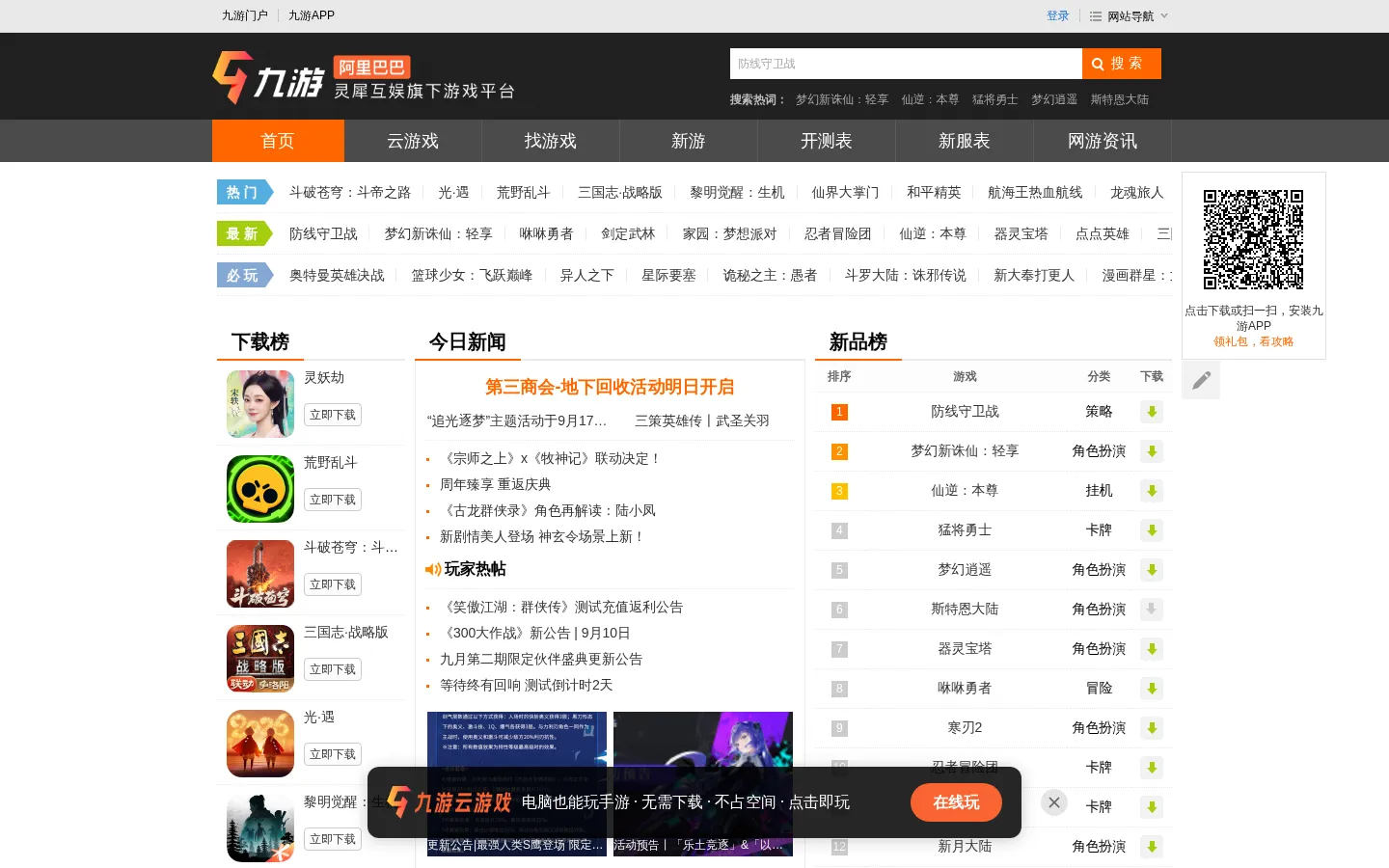Open 星际要塞 in must-play list
This screenshot has width=1389, height=868.
668,275
